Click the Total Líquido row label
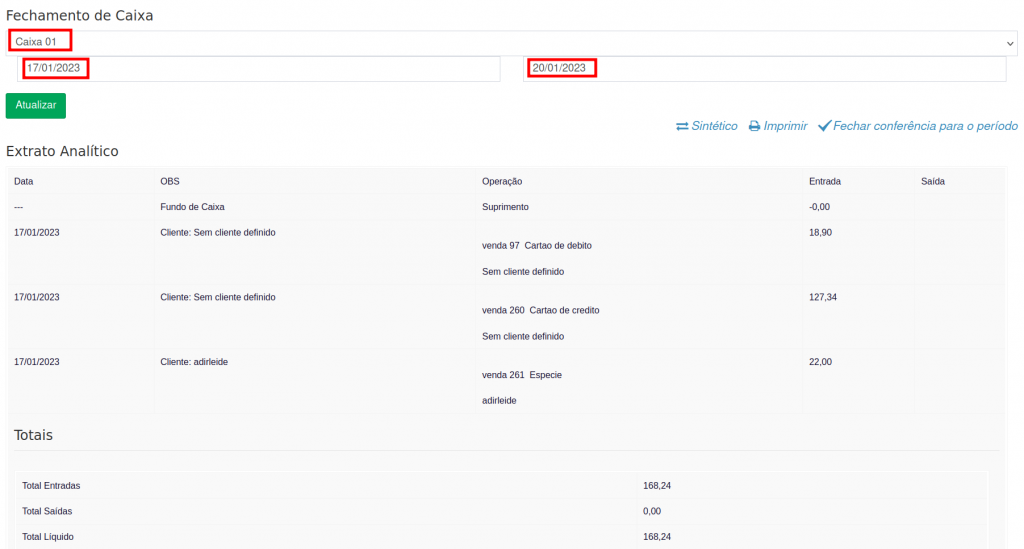 [48, 537]
